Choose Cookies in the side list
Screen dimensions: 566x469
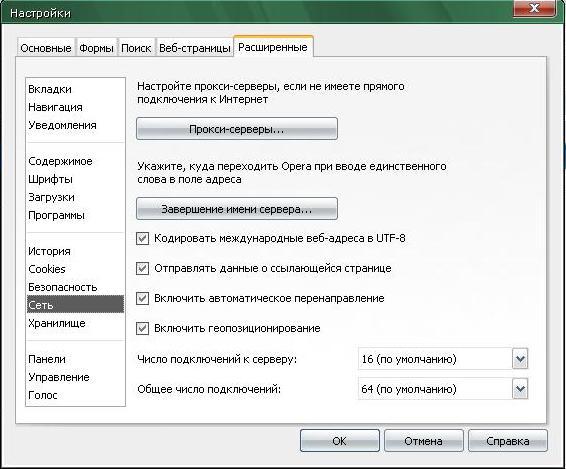coord(47,269)
